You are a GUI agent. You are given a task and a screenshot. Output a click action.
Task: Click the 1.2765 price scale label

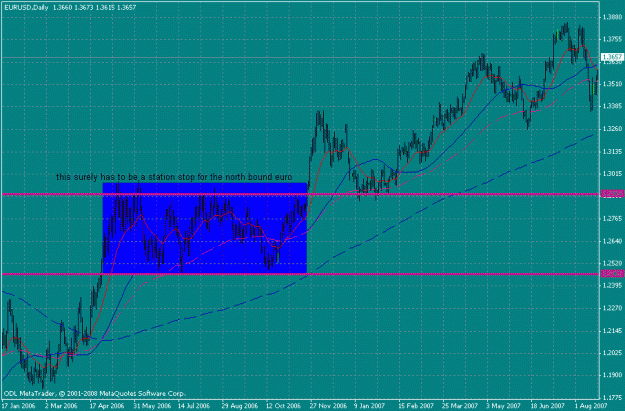[612, 219]
